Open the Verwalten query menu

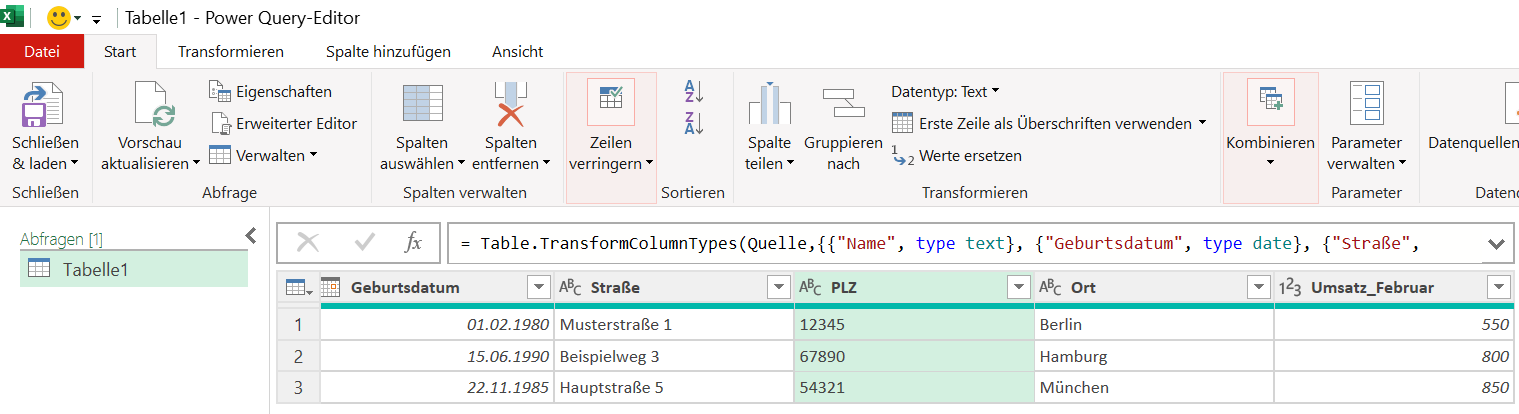(263, 155)
